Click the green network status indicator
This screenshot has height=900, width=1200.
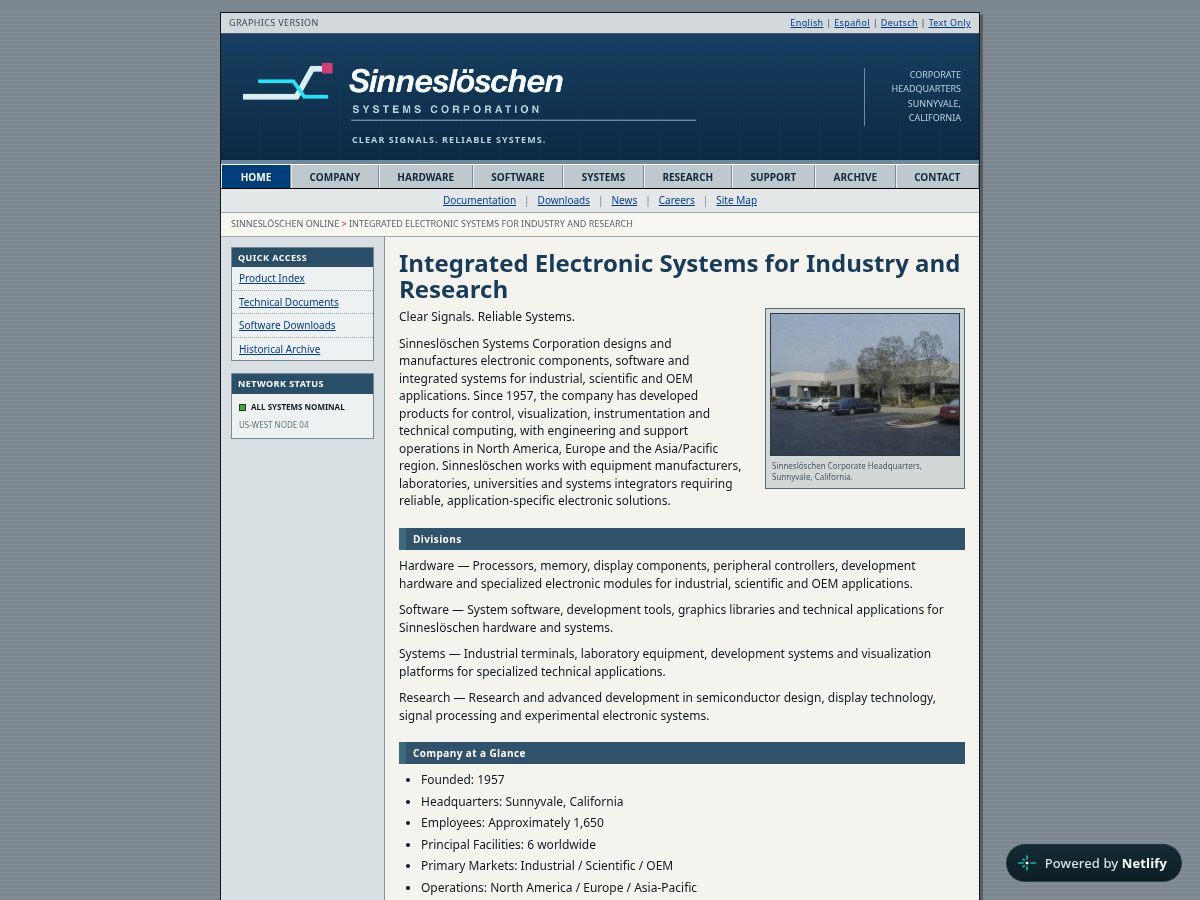(x=242, y=407)
